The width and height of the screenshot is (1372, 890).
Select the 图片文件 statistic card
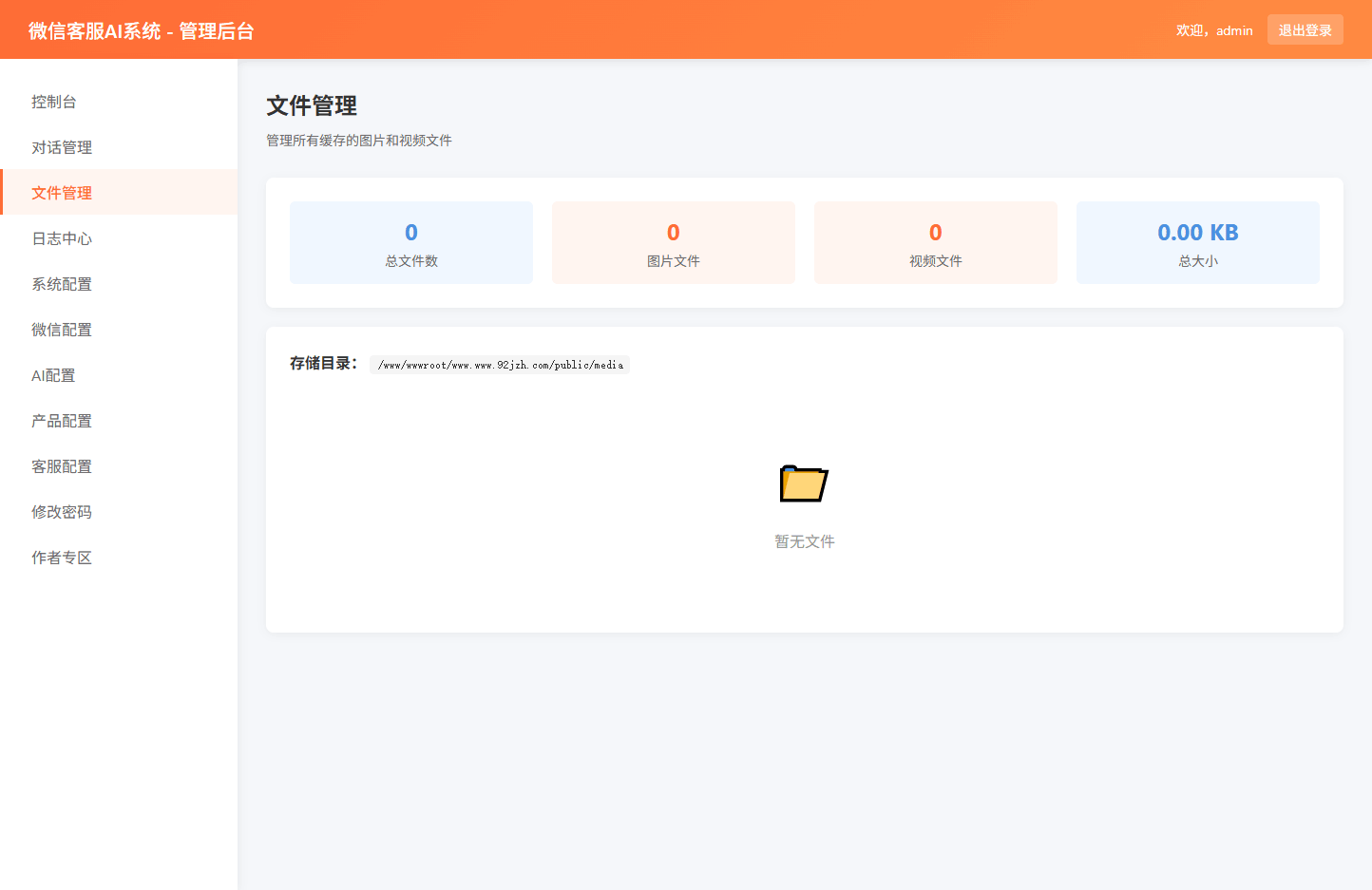tap(673, 242)
